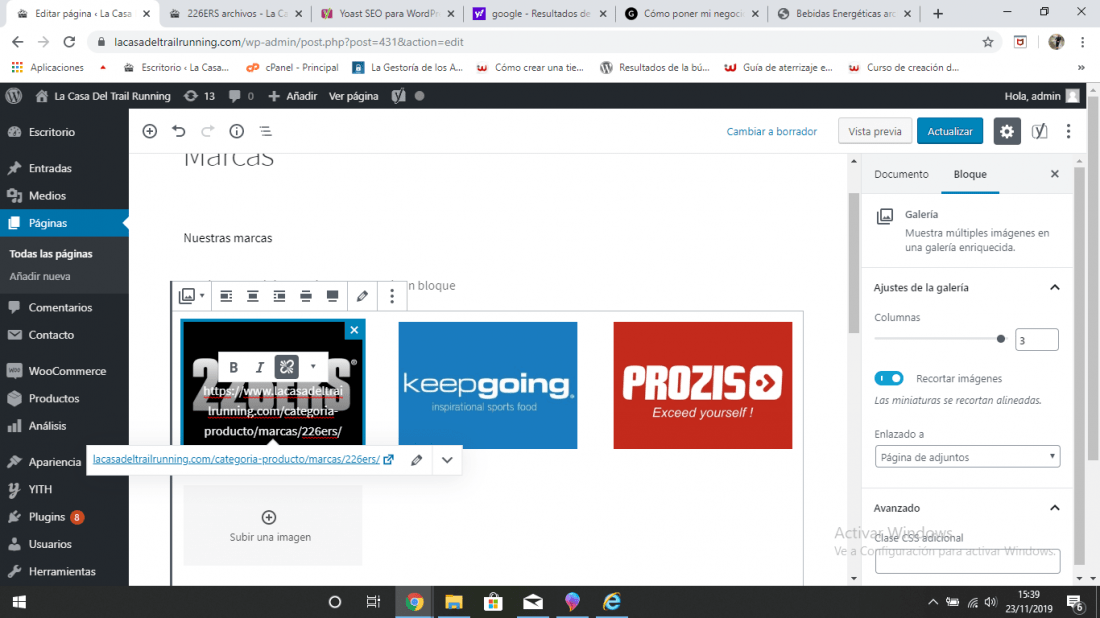Image resolution: width=1100 pixels, height=618 pixels.
Task: Select the PROZIS gallery image
Action: (x=702, y=385)
